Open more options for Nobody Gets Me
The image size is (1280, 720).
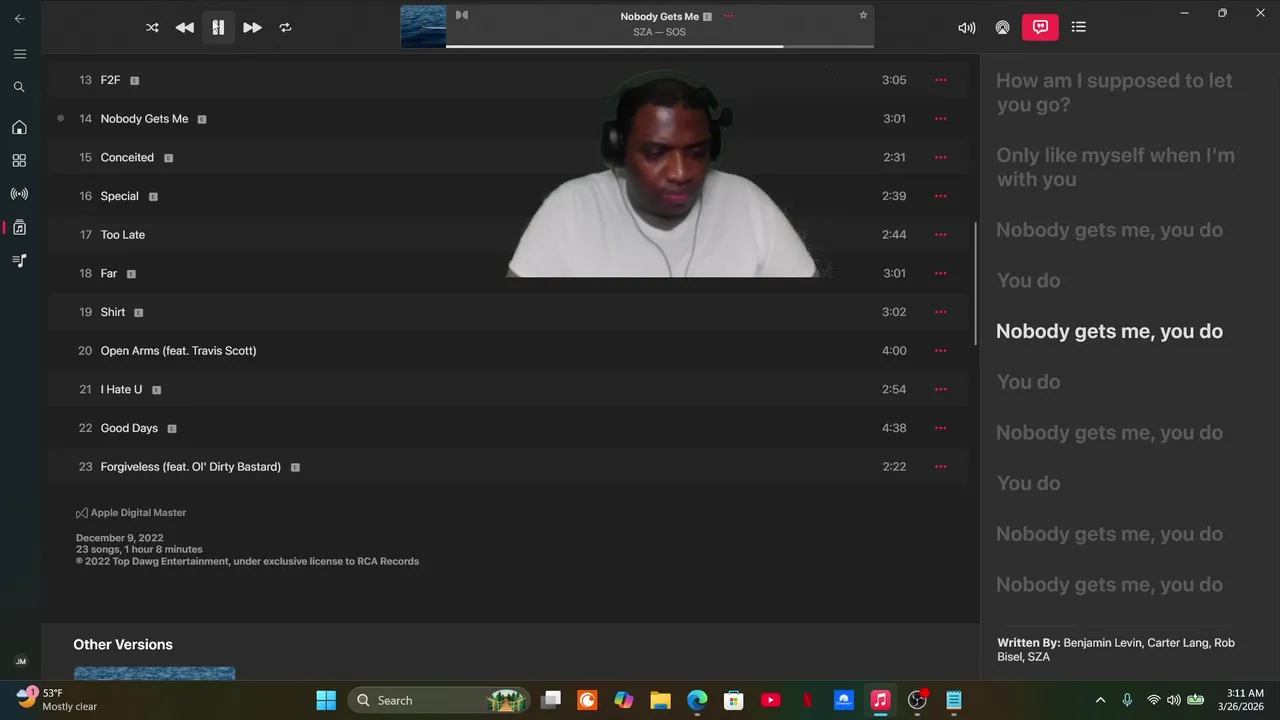[940, 118]
